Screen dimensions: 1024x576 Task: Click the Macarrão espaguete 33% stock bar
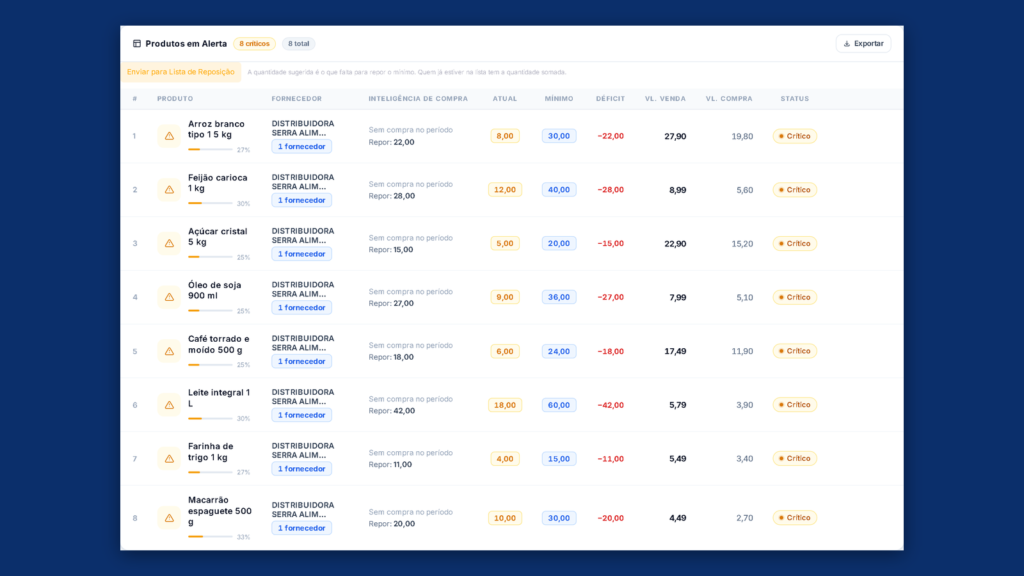(210, 537)
